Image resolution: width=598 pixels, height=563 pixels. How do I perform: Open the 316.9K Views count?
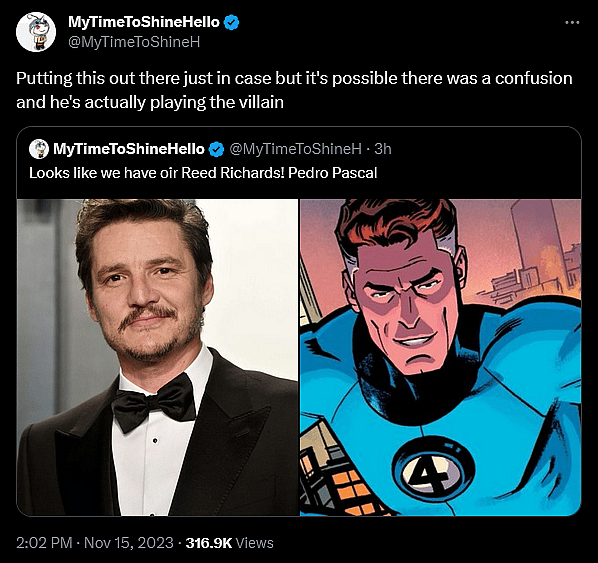point(229,542)
